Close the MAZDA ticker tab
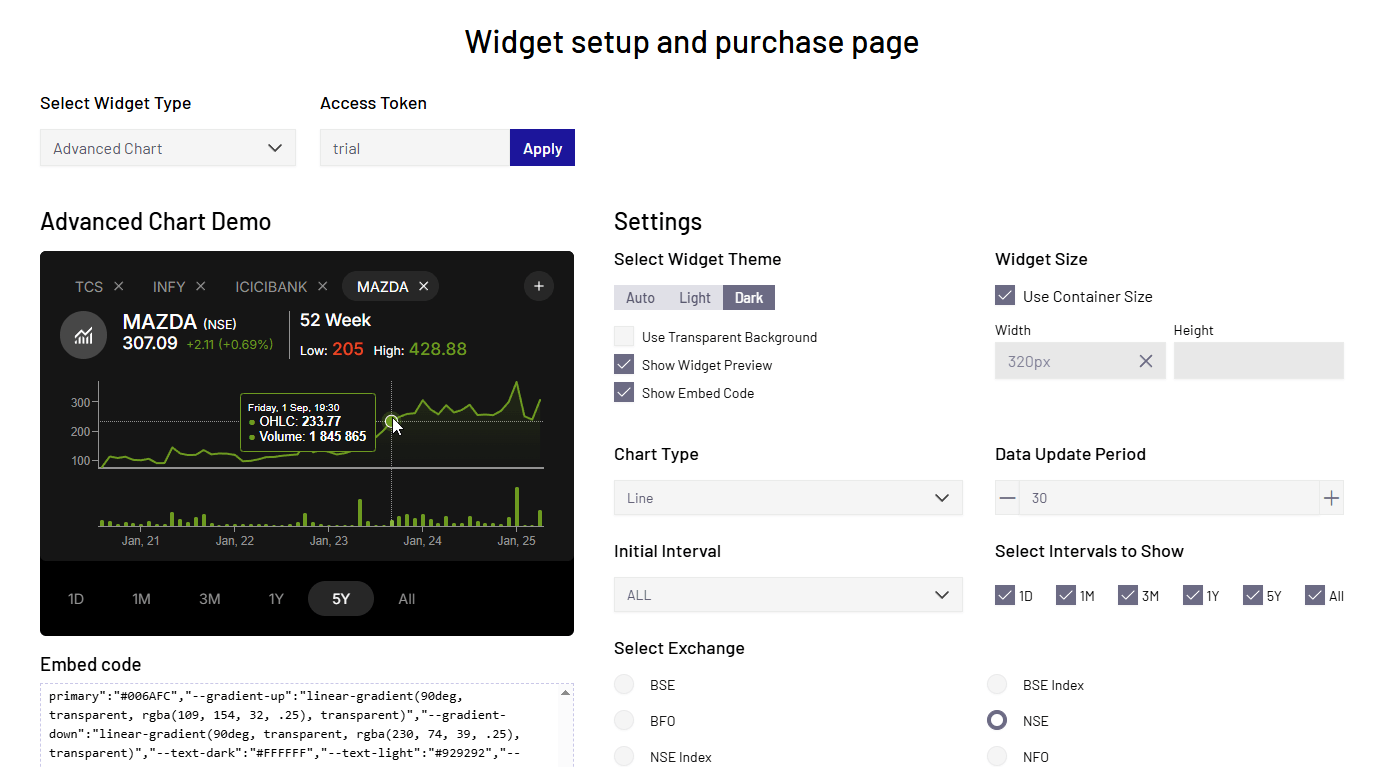 (423, 287)
